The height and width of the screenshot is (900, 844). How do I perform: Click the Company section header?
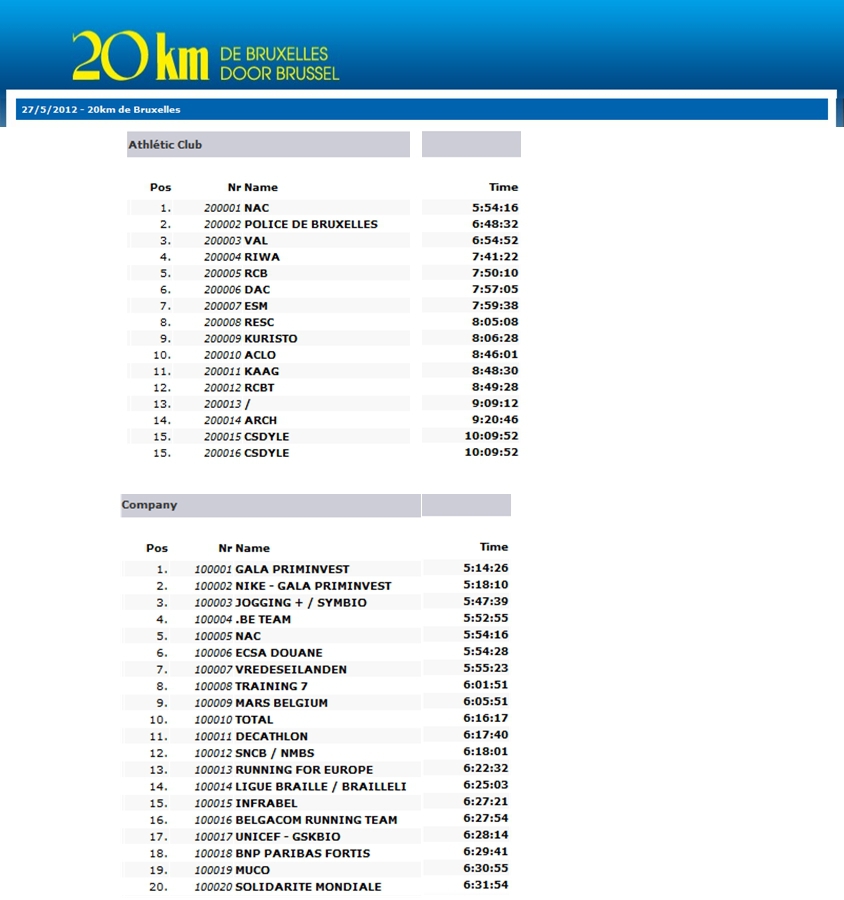[149, 505]
